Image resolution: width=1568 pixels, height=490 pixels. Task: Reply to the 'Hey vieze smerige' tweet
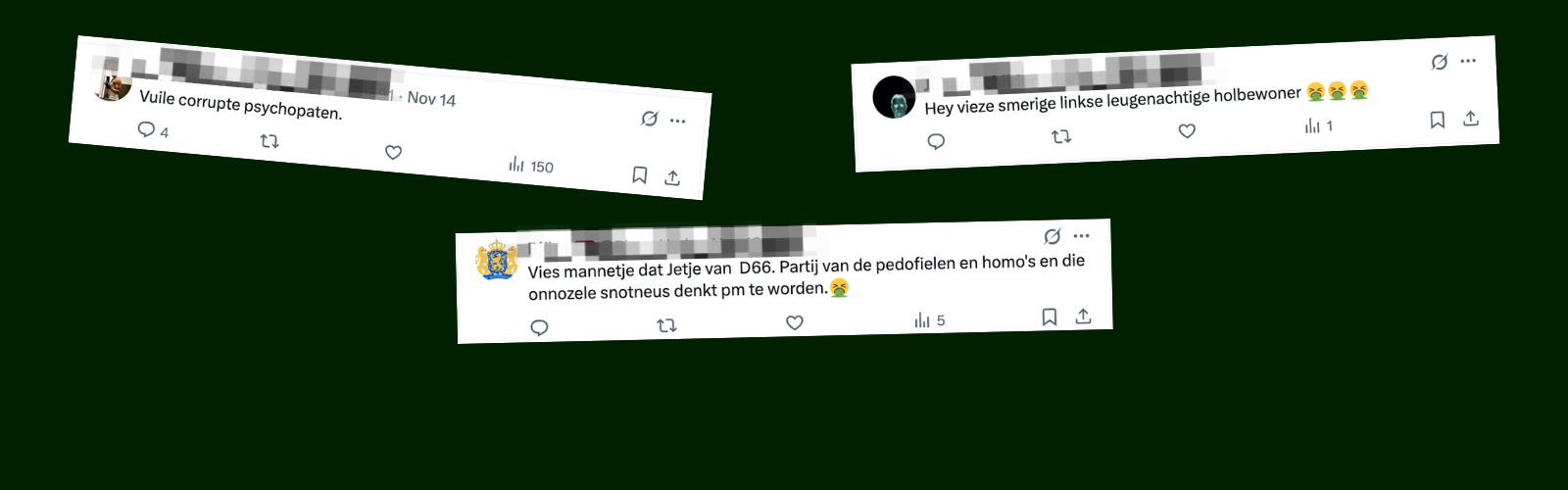coord(936,142)
